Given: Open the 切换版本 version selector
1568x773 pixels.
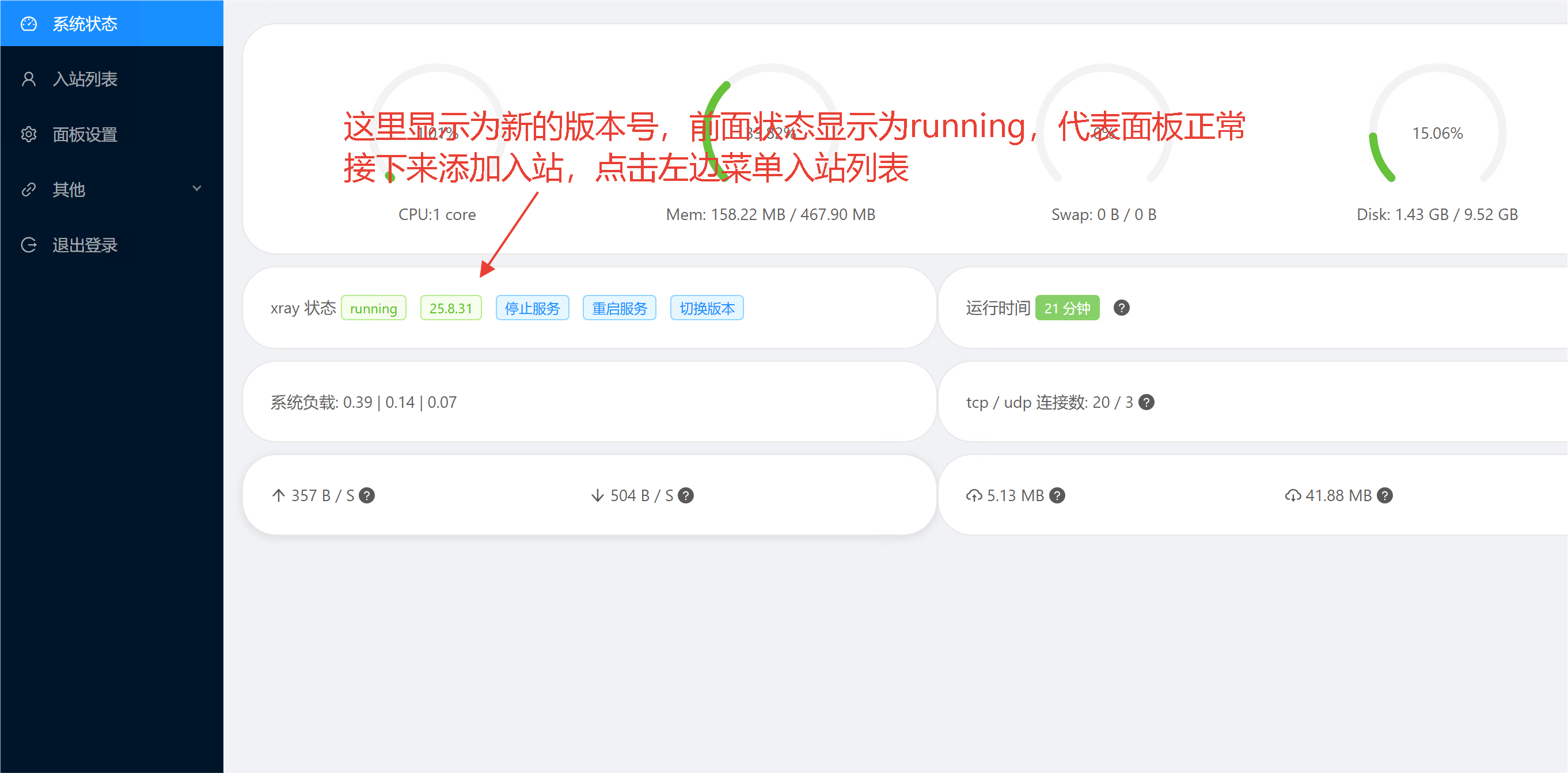Looking at the screenshot, I should pos(706,308).
